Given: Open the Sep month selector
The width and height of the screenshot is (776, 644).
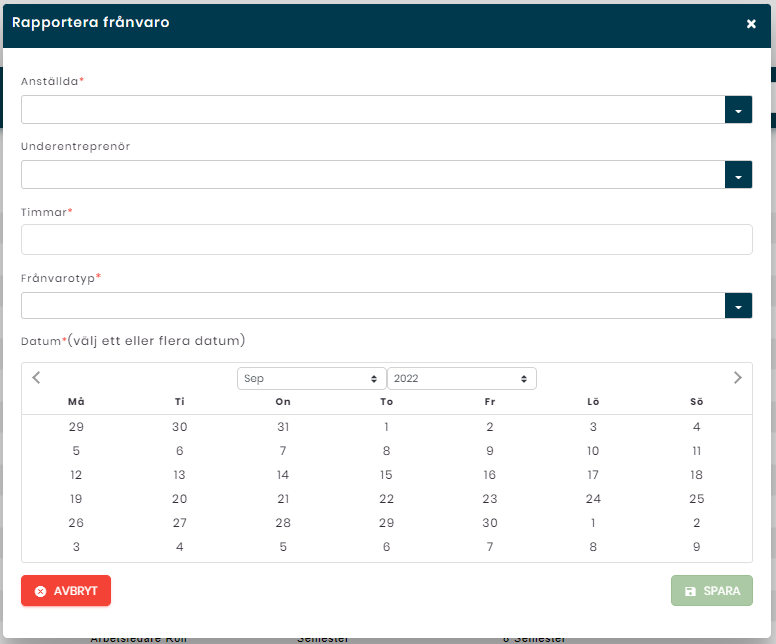Looking at the screenshot, I should [x=311, y=379].
